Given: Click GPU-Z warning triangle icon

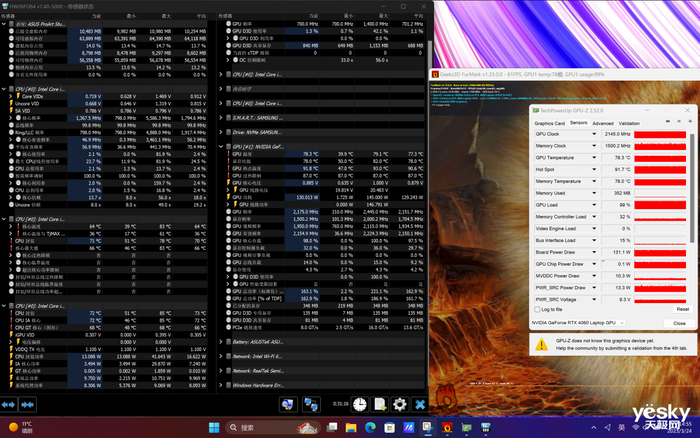Looking at the screenshot, I should point(542,344).
